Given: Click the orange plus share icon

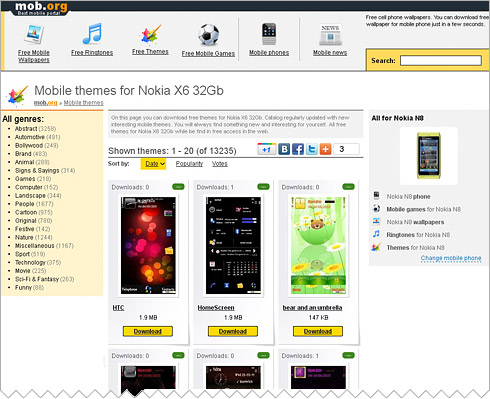Looking at the screenshot, I should (326, 149).
